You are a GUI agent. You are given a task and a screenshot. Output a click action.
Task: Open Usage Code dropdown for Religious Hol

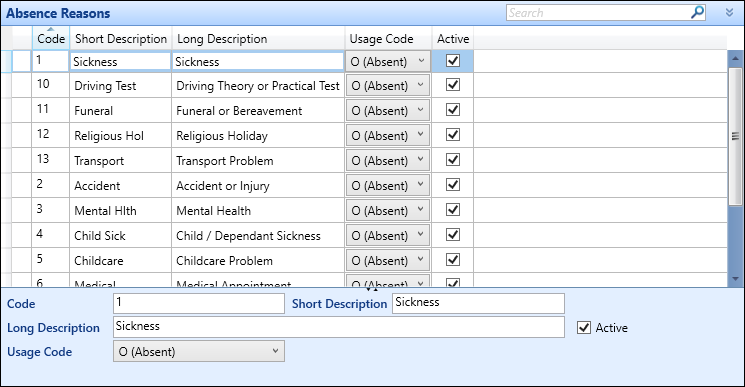coord(388,135)
